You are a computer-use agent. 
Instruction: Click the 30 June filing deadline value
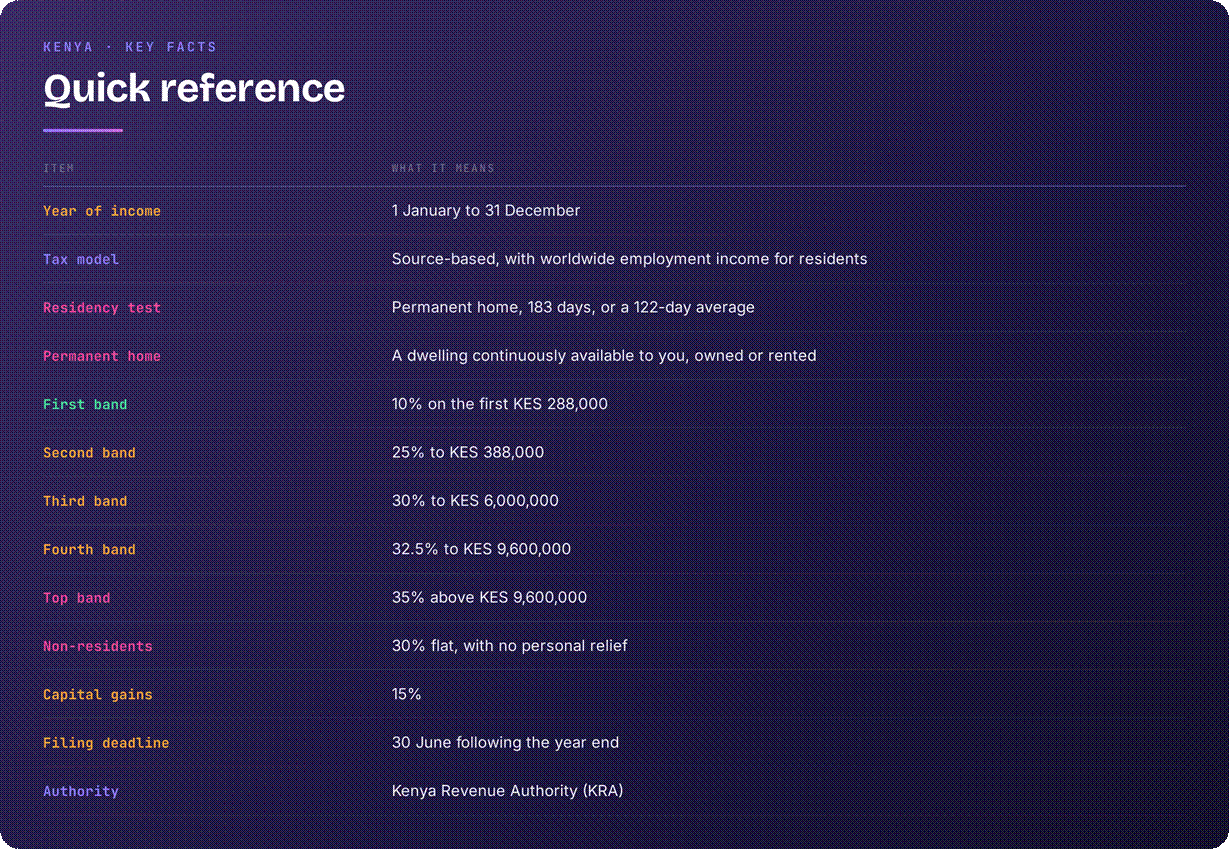505,743
